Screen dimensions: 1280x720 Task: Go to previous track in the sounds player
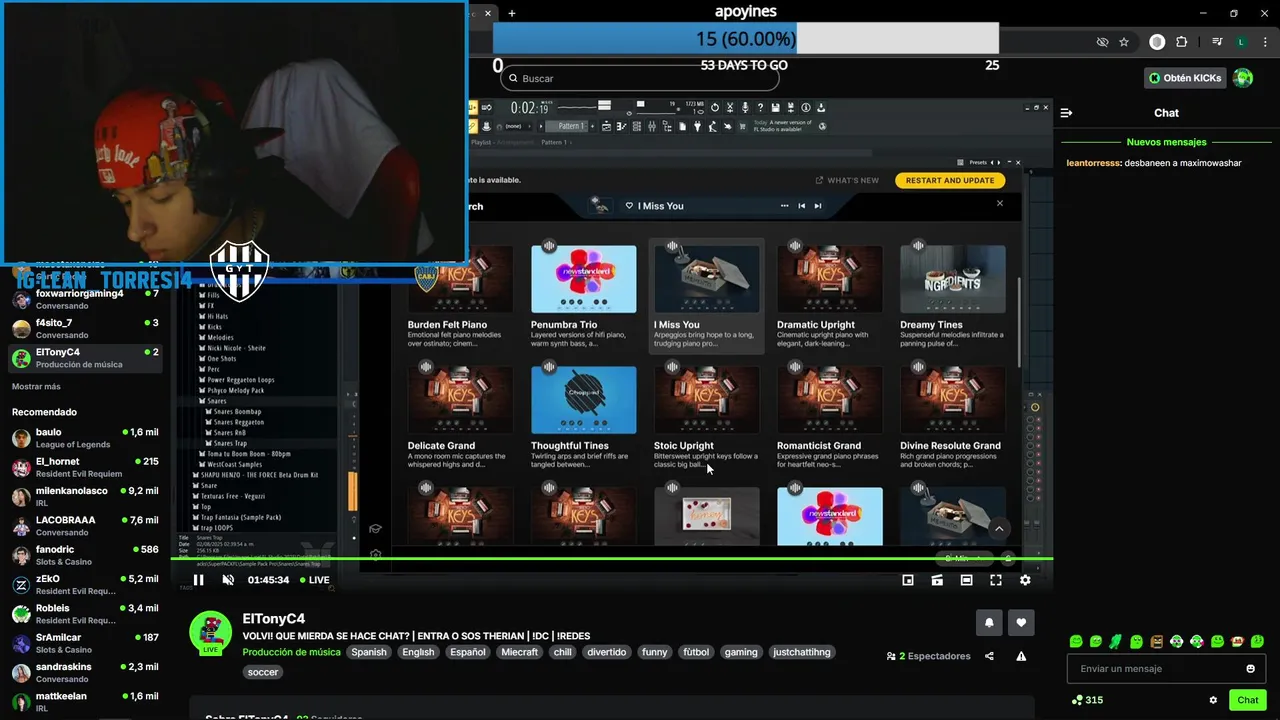tap(801, 206)
